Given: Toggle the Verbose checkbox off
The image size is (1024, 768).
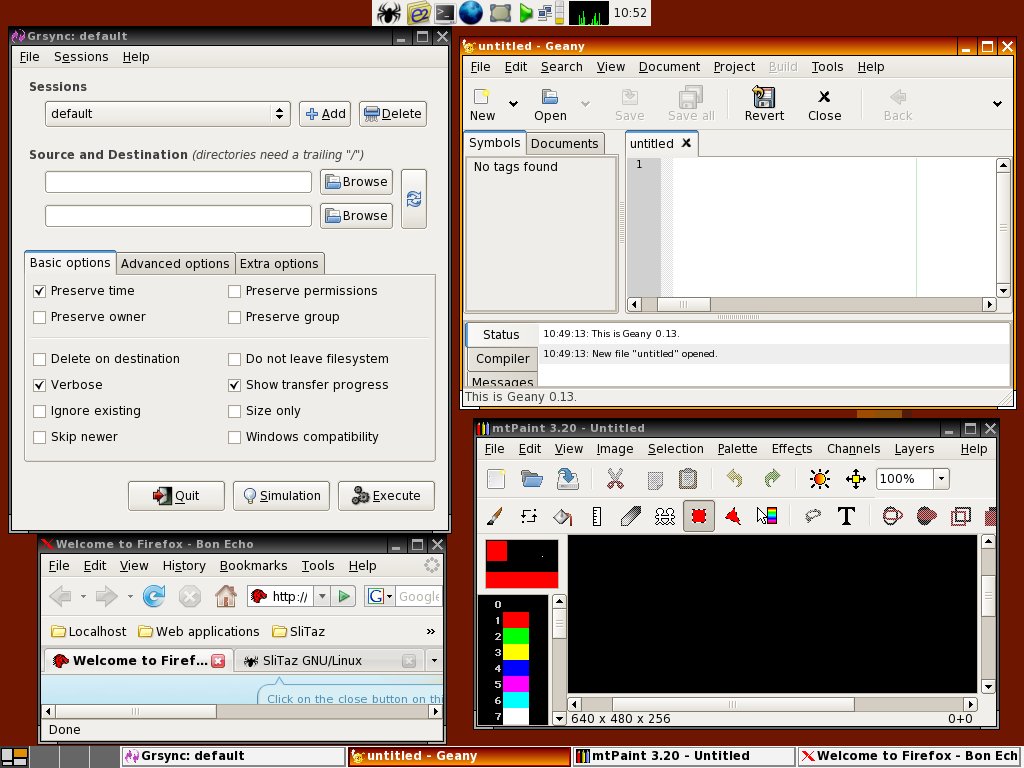Looking at the screenshot, I should [40, 385].
